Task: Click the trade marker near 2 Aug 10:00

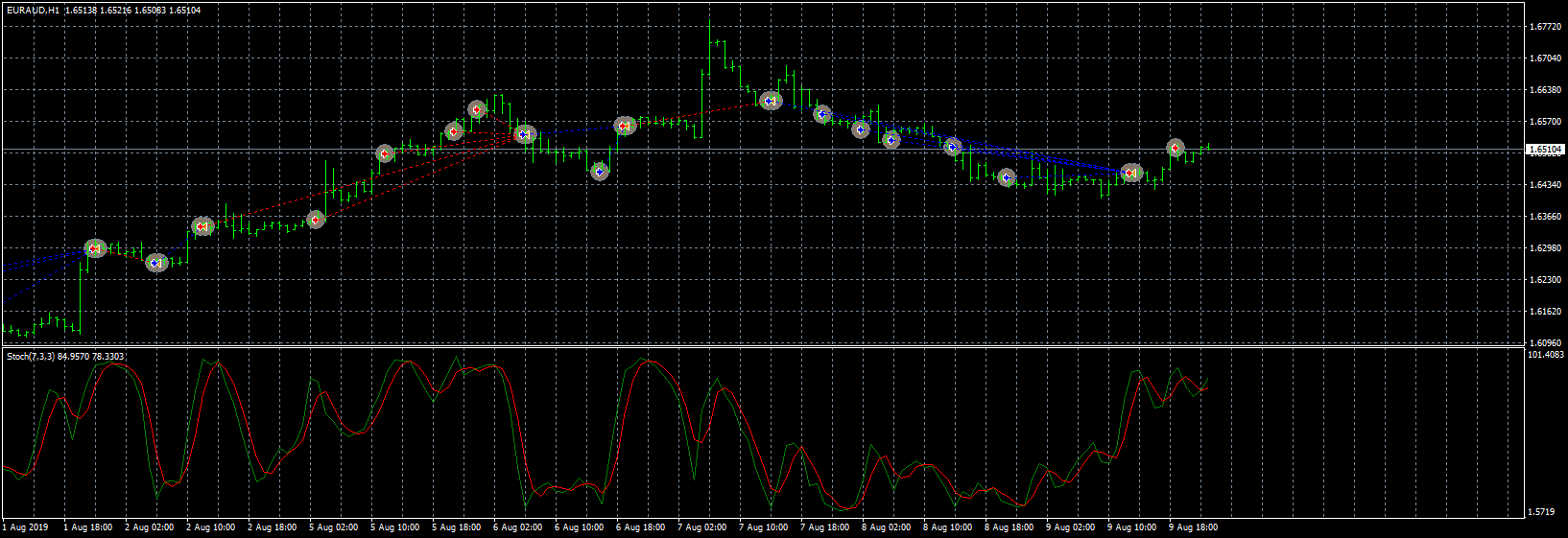Action: [202, 226]
